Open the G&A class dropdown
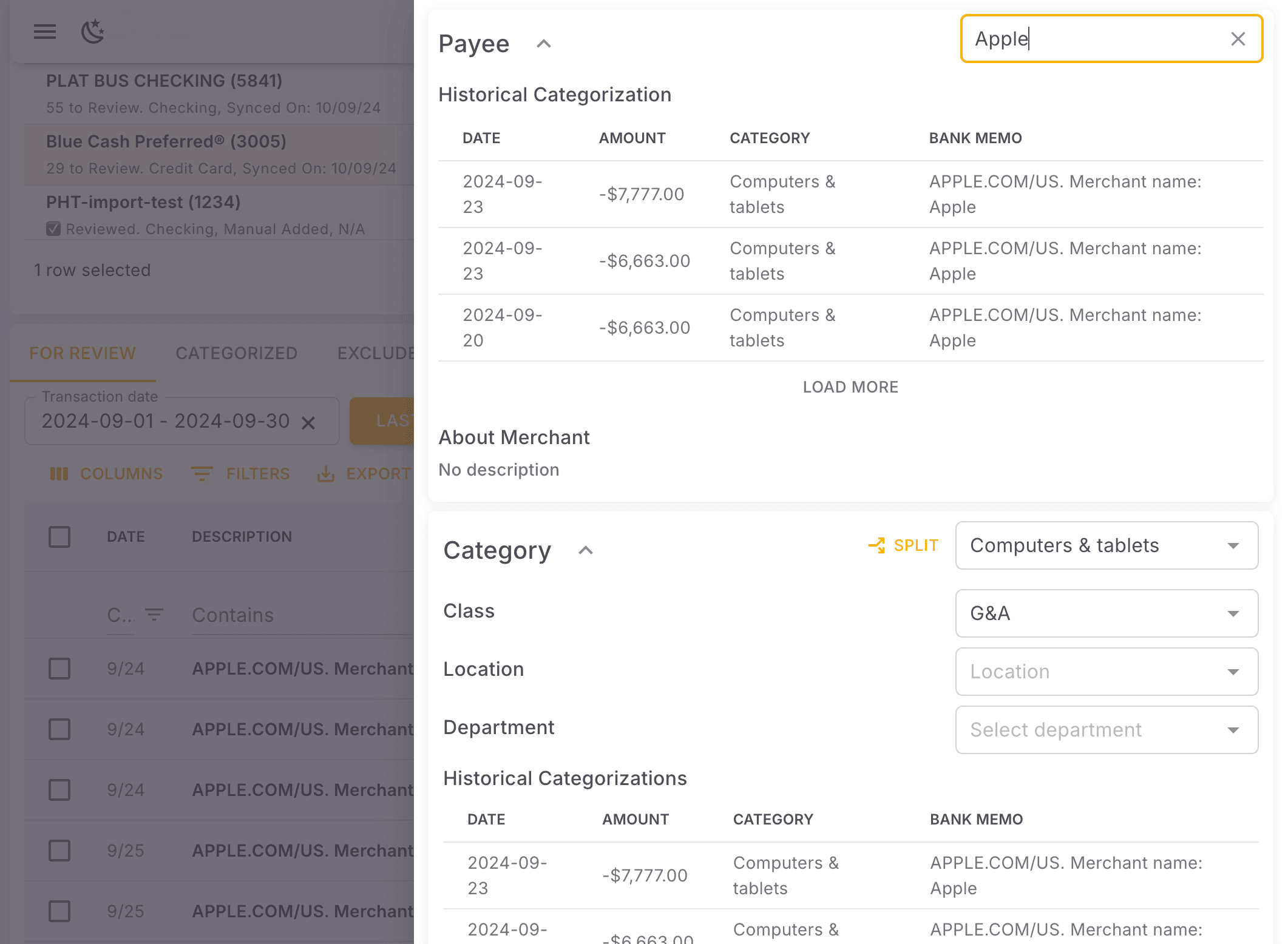 tap(1106, 613)
